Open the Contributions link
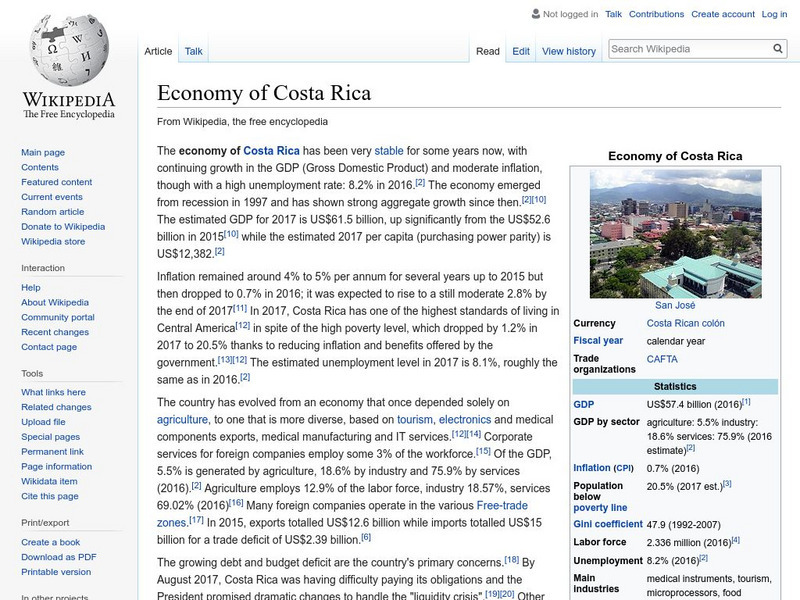 point(656,14)
